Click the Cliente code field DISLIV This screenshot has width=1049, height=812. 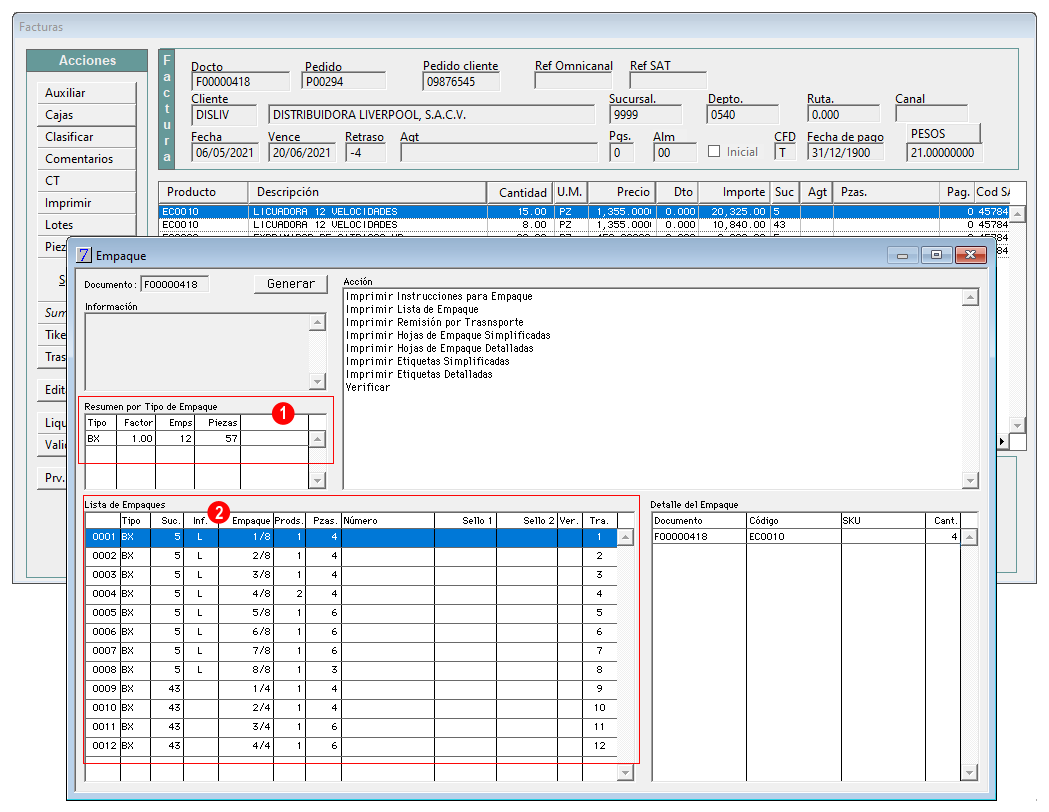point(224,115)
